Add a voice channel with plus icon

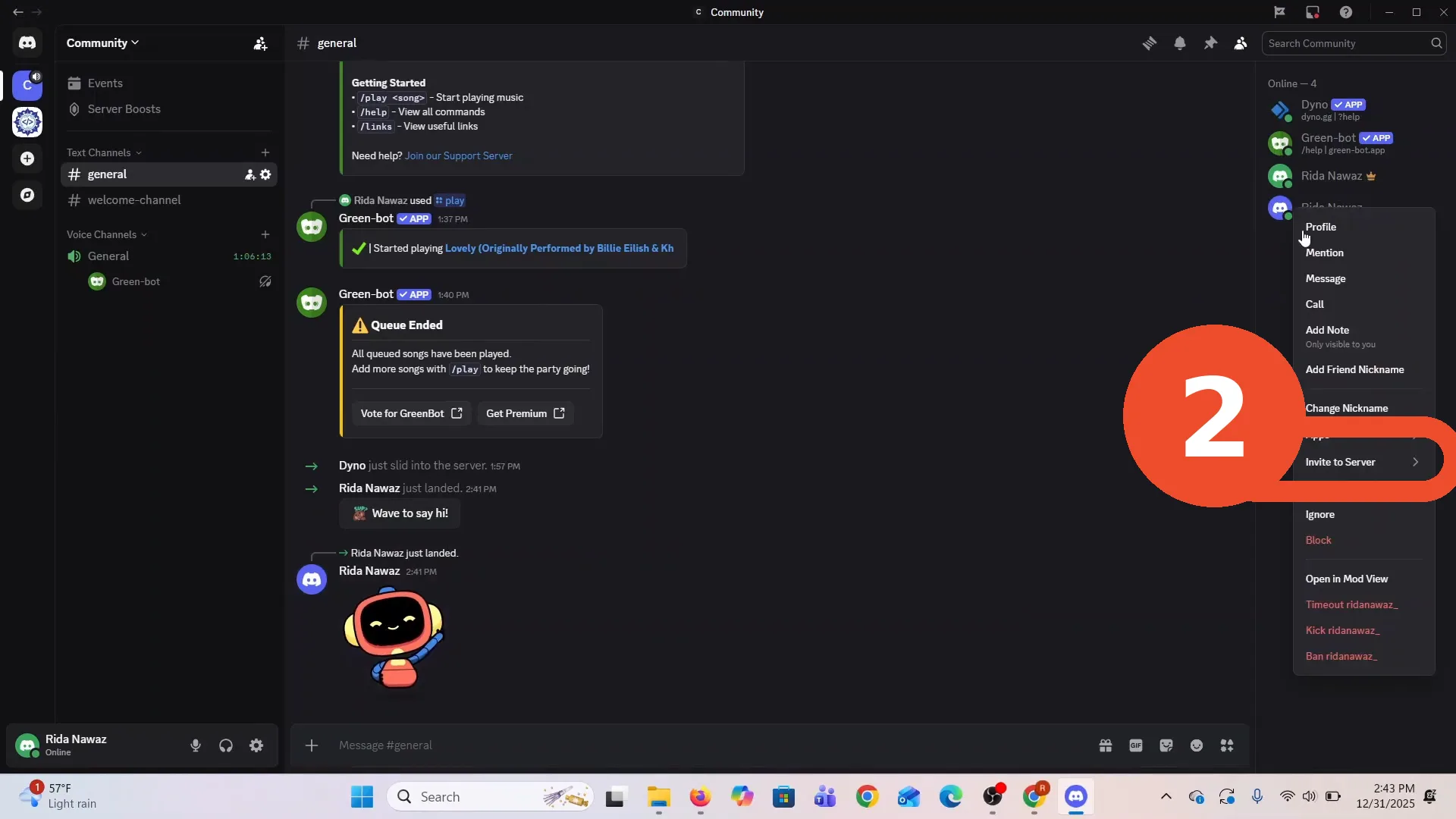point(265,234)
